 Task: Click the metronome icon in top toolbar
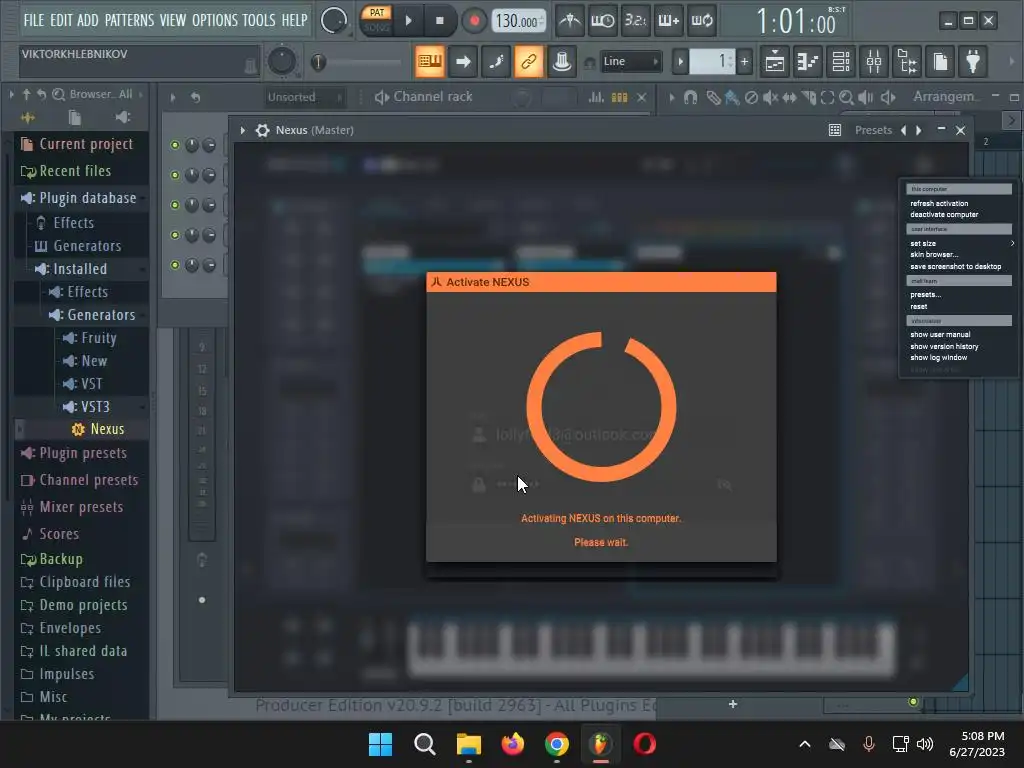tap(570, 21)
